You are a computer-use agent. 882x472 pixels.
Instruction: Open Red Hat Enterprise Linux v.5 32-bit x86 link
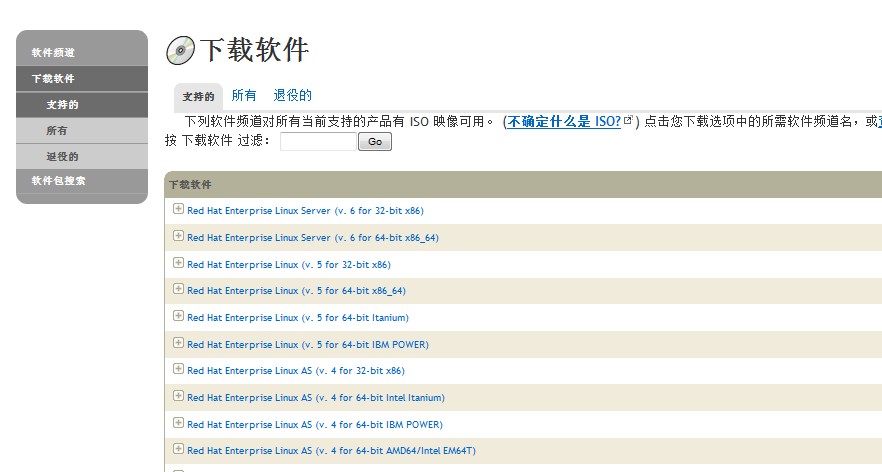point(289,265)
